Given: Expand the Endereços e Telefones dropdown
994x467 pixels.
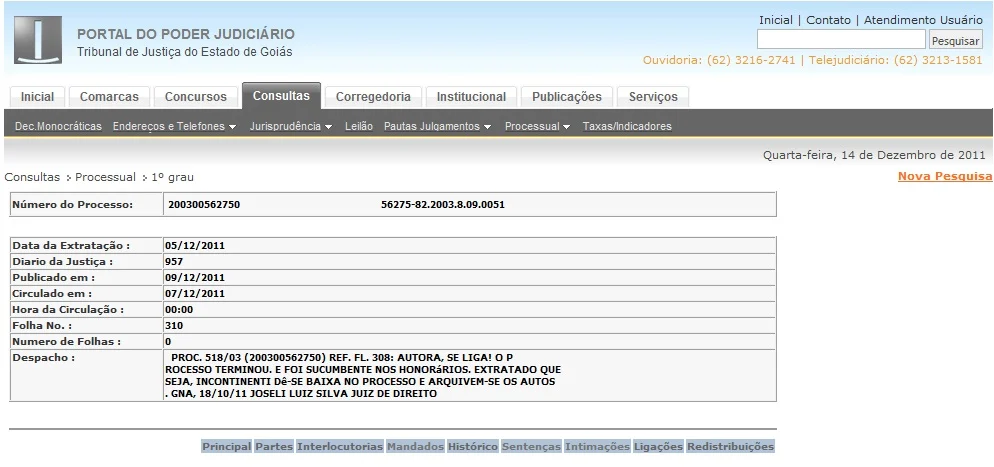Looking at the screenshot, I should pyautogui.click(x=174, y=127).
